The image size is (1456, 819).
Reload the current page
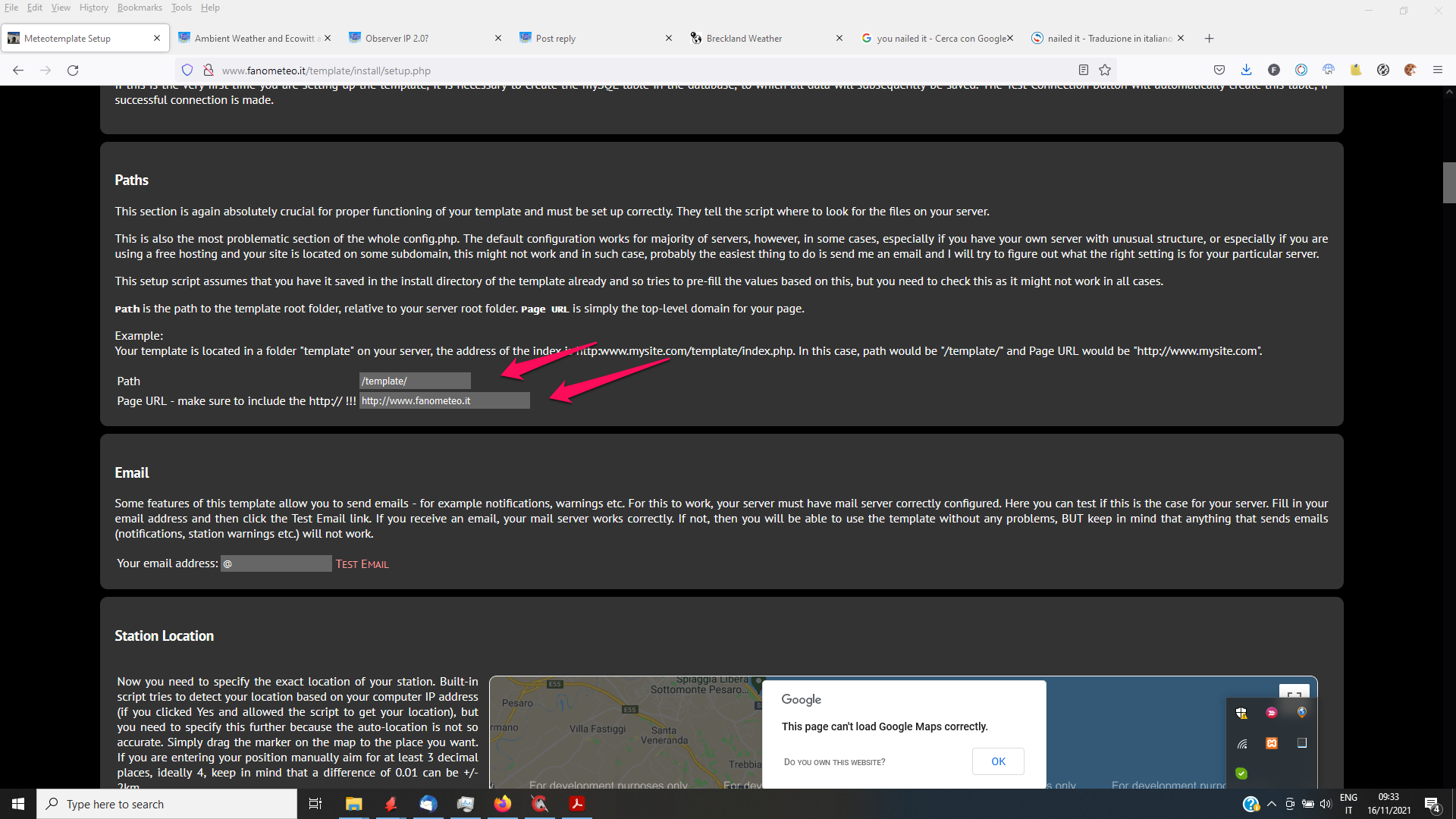pyautogui.click(x=73, y=71)
